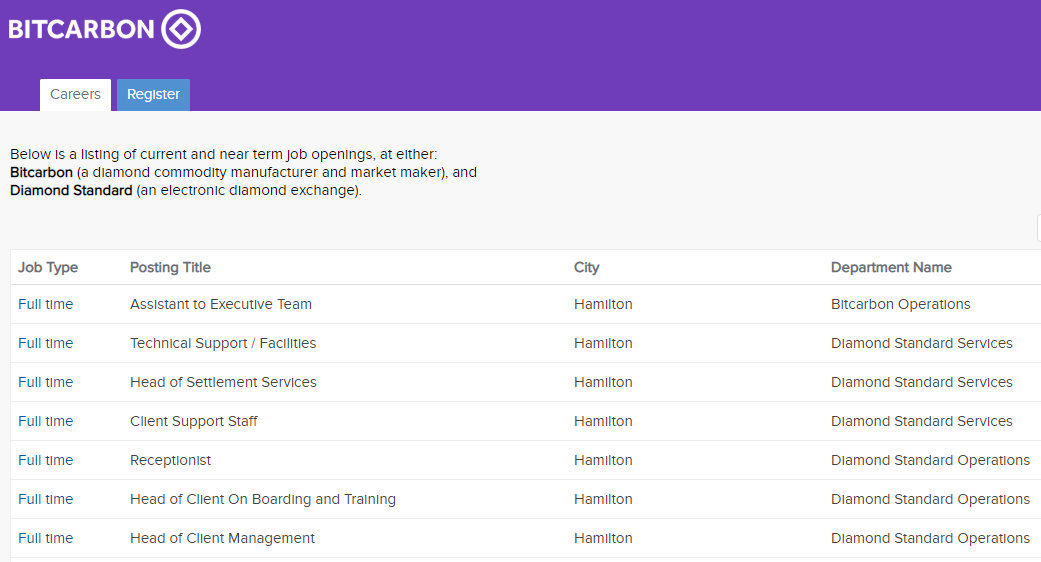The height and width of the screenshot is (562, 1041).
Task: Click the partially visible button above the table
Action: pyautogui.click(x=1038, y=228)
